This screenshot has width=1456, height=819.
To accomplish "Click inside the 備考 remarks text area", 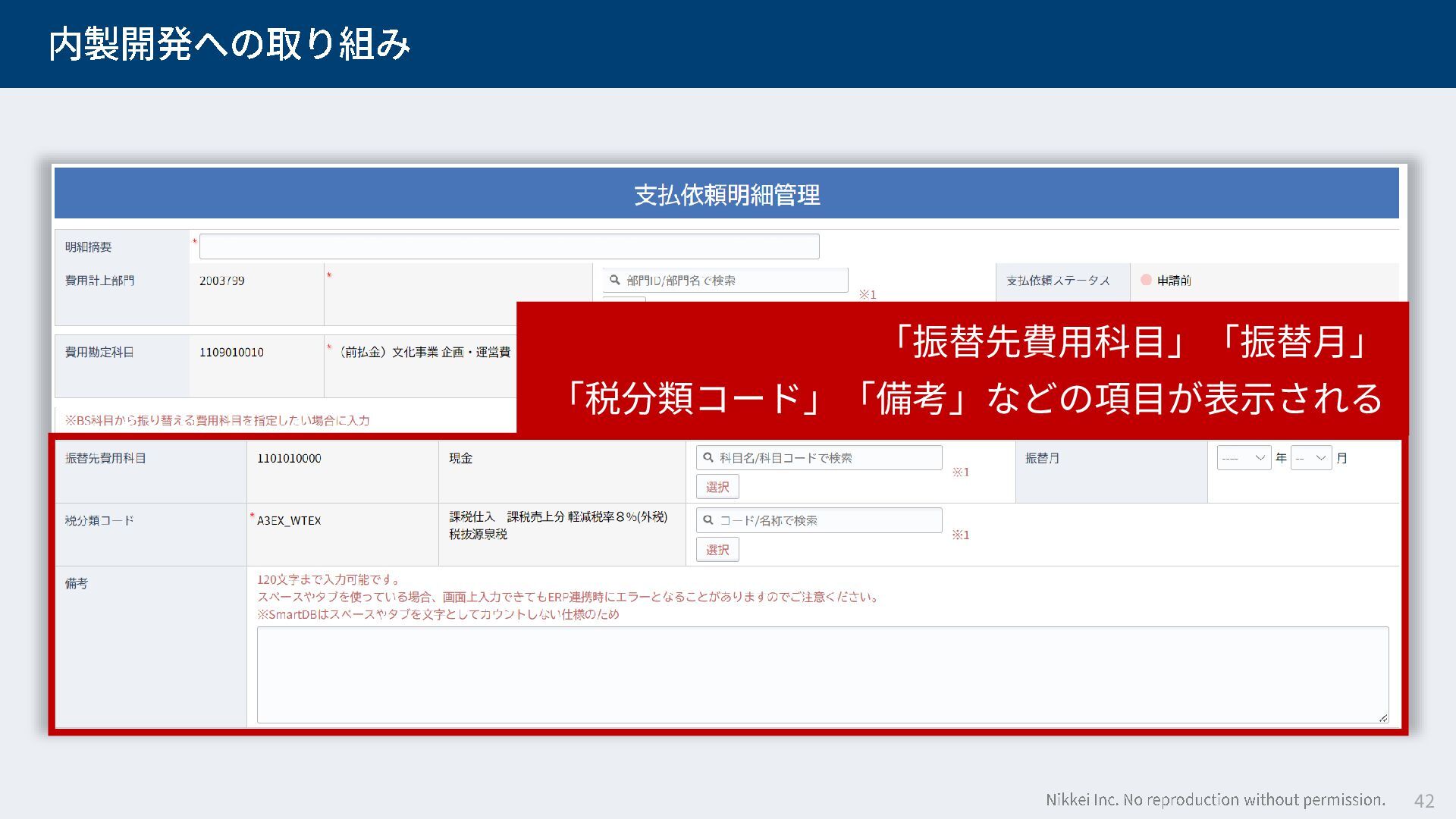I will point(822,674).
